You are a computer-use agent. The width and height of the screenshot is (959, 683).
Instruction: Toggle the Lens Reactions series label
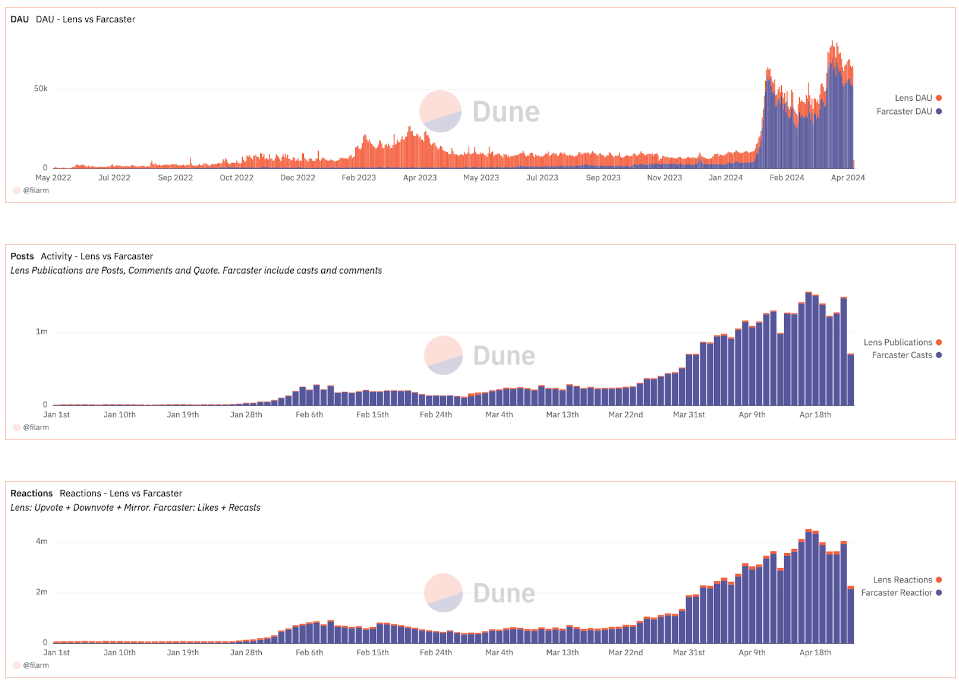(x=903, y=580)
